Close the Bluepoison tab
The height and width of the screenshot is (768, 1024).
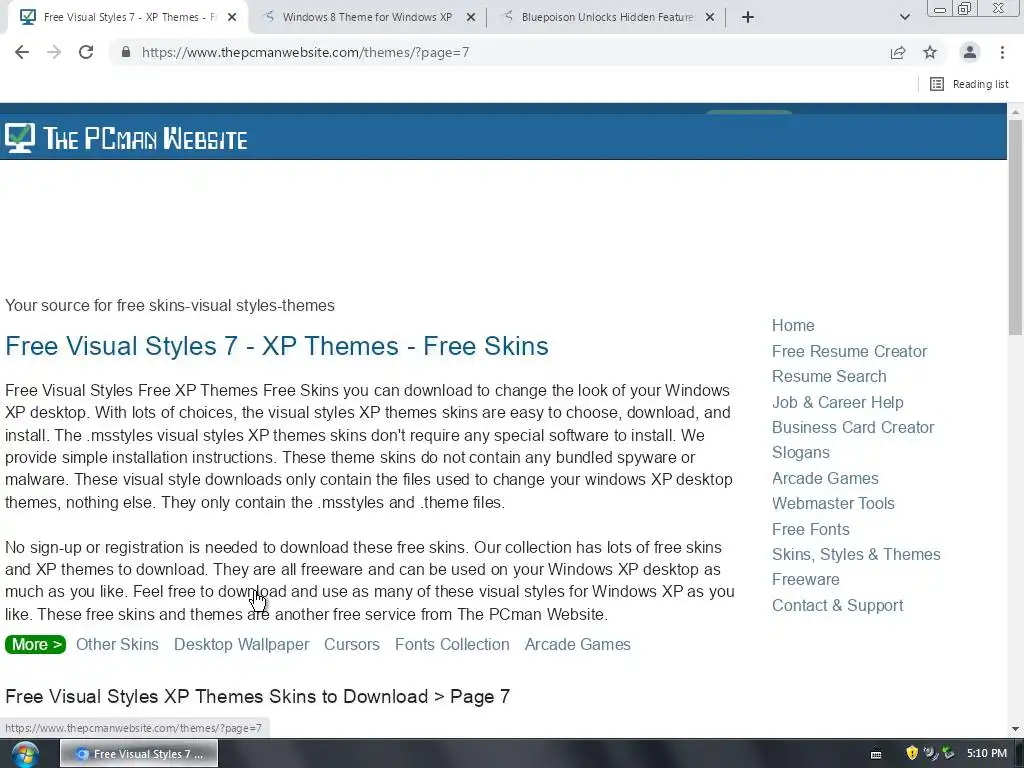coord(710,17)
